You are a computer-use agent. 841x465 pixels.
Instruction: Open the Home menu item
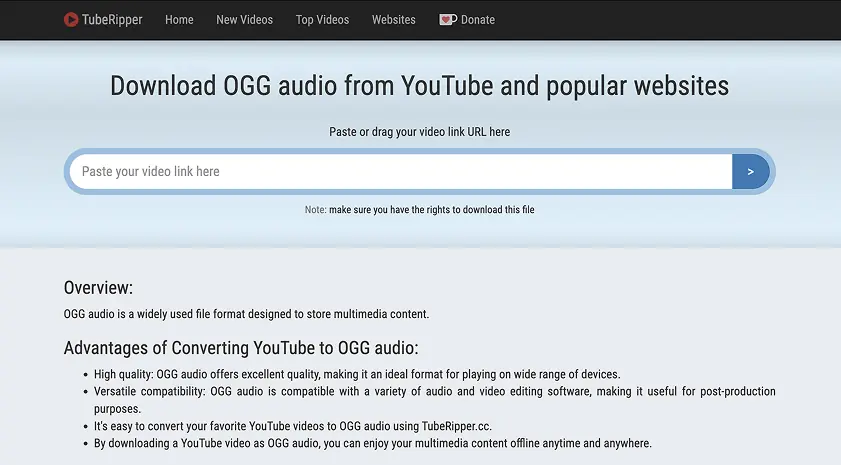pos(179,19)
